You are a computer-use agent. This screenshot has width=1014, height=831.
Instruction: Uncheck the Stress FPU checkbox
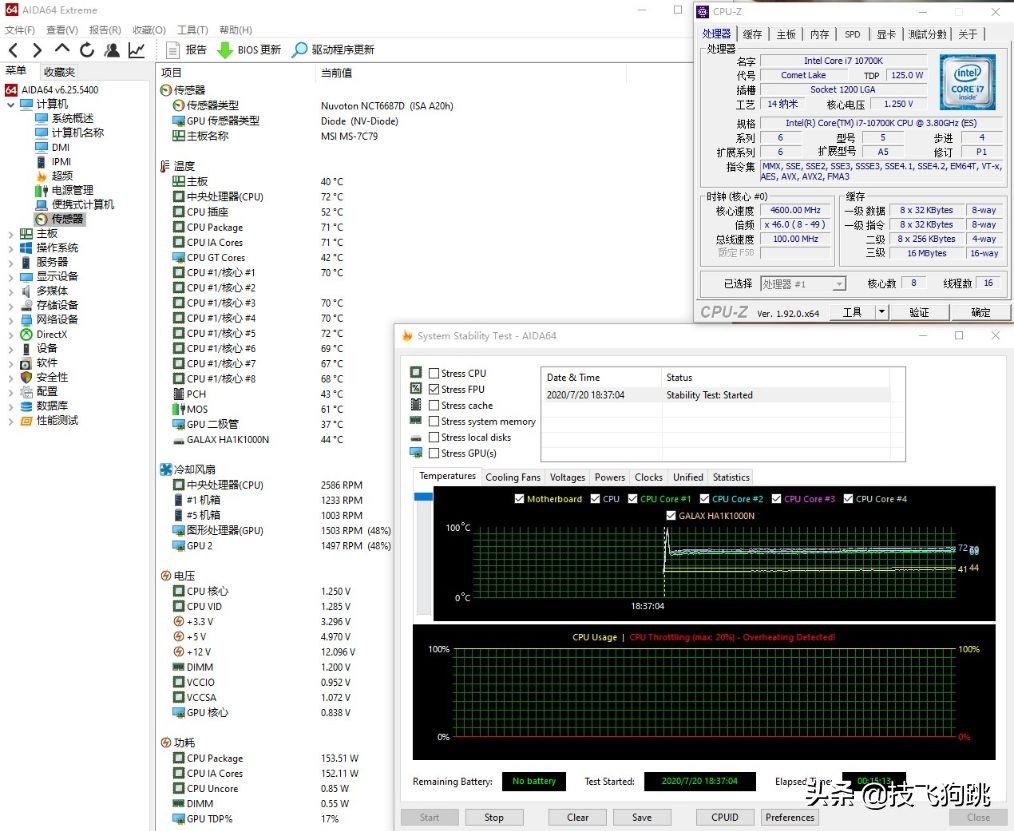(433, 389)
